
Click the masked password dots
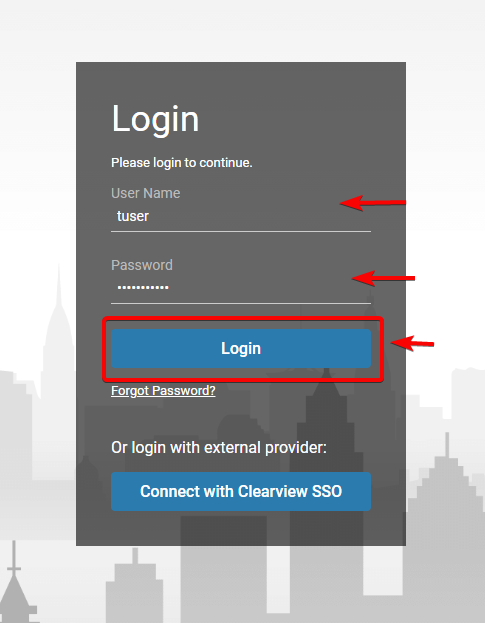click(x=143, y=287)
